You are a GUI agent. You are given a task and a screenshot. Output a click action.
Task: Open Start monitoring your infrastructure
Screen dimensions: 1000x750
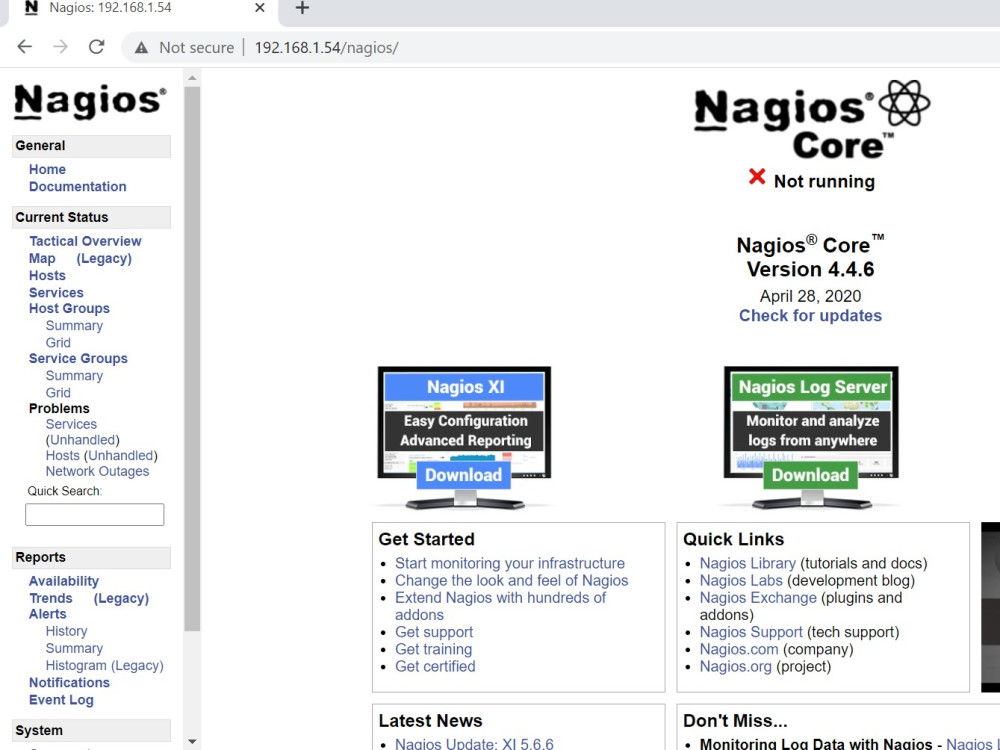(510, 563)
